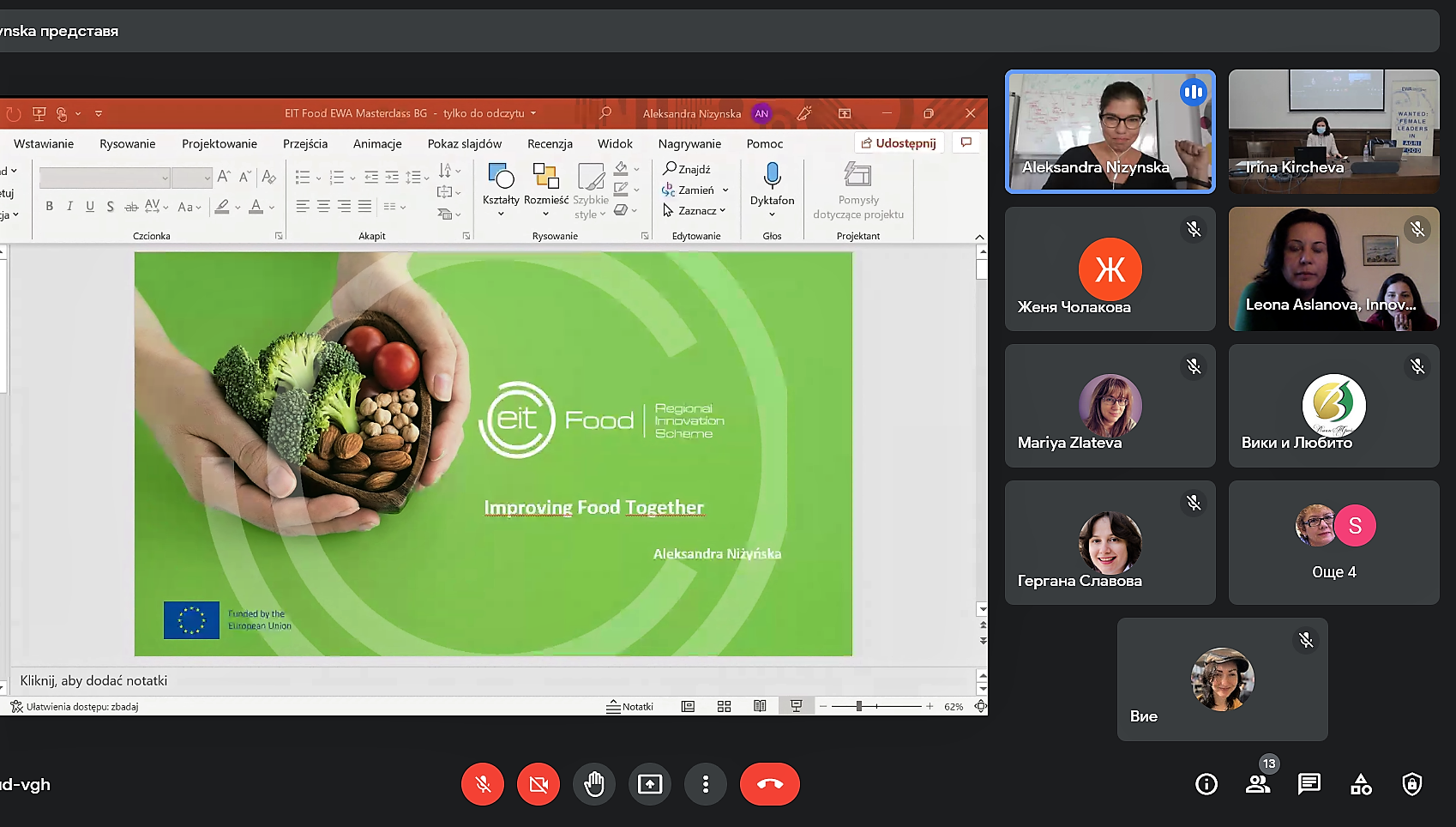Select Irina Kircheva video tile
Image resolution: width=1456 pixels, height=827 pixels.
(x=1334, y=131)
